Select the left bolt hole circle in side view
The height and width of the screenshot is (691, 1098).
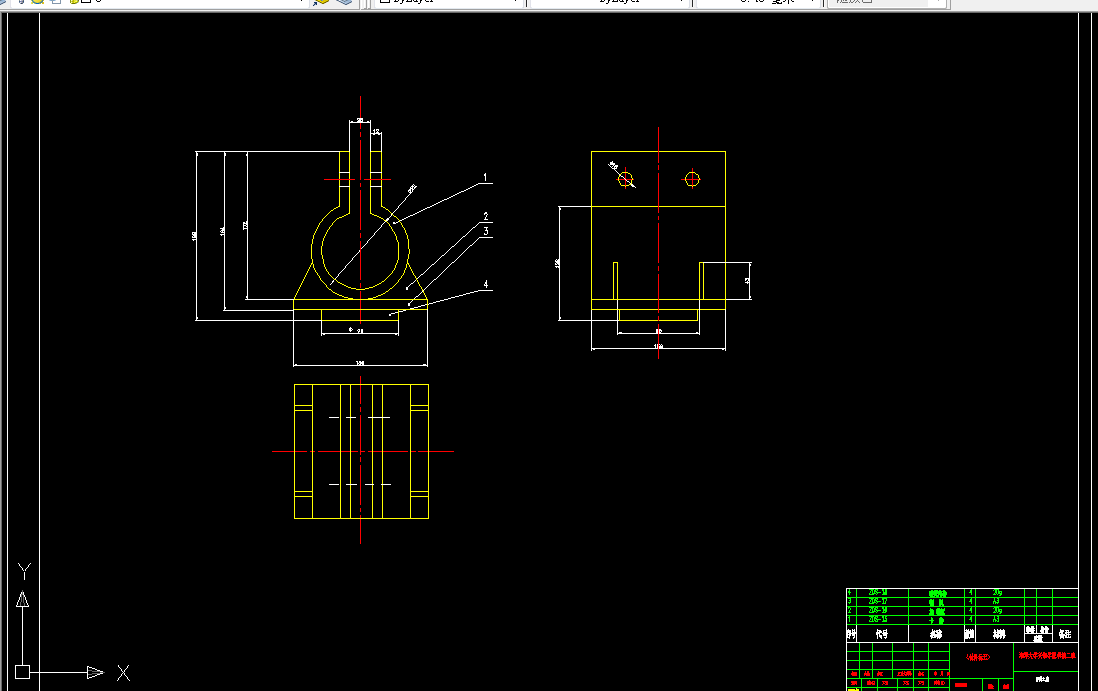click(x=625, y=179)
